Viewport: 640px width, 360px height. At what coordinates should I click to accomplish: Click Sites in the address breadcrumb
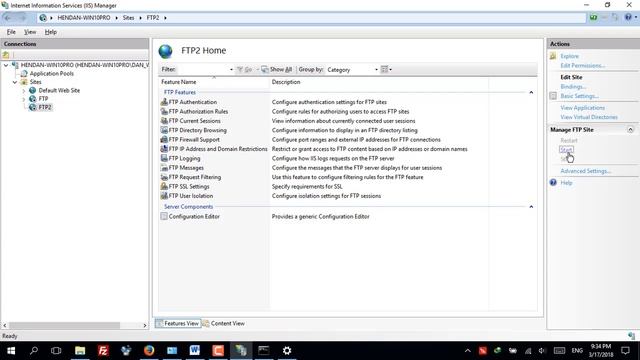coord(128,18)
